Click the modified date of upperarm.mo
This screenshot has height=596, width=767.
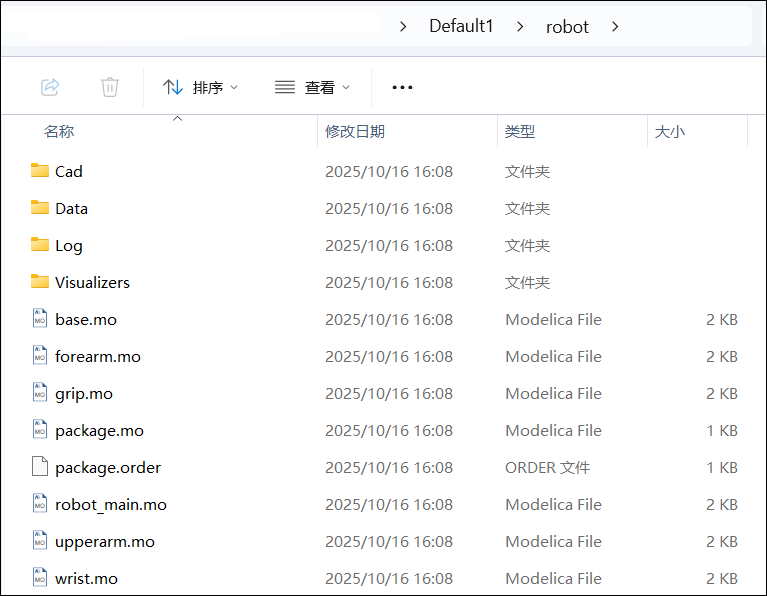click(389, 542)
